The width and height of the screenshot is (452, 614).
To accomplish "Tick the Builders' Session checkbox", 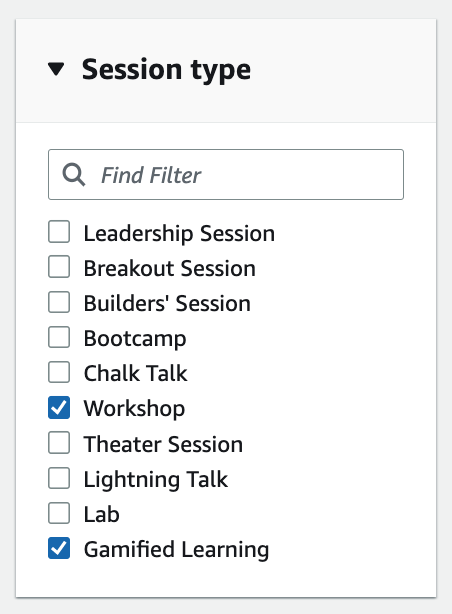I will (x=59, y=302).
